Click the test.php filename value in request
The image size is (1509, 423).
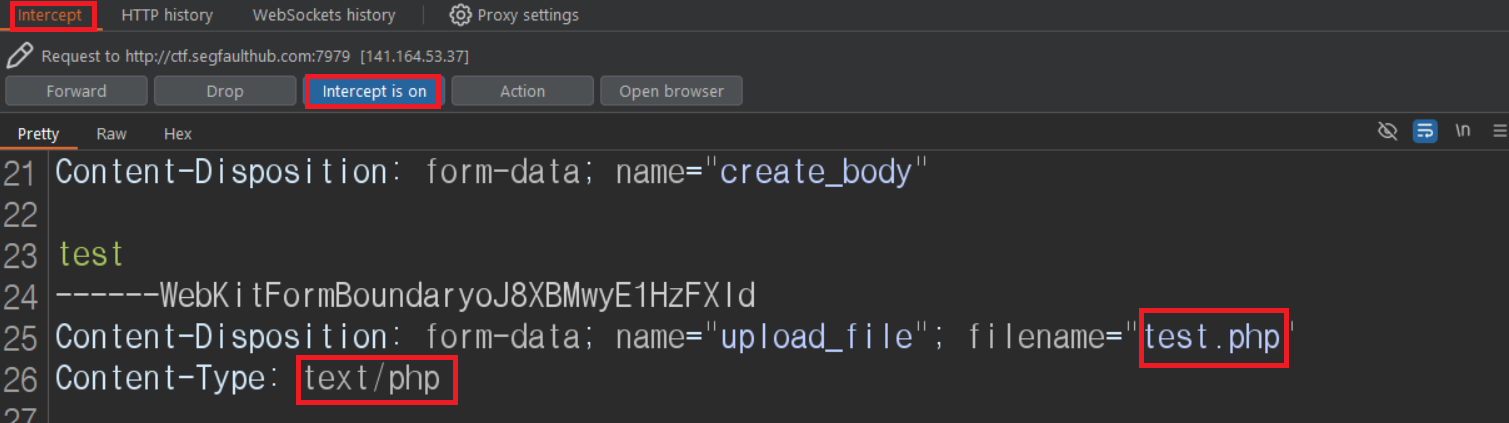point(1212,338)
